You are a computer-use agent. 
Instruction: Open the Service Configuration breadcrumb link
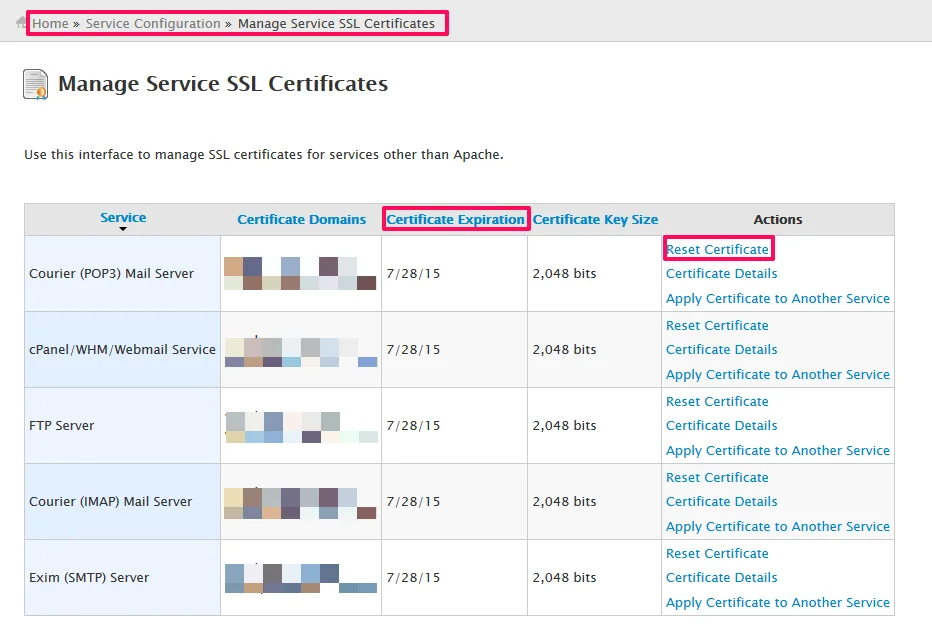tap(153, 24)
